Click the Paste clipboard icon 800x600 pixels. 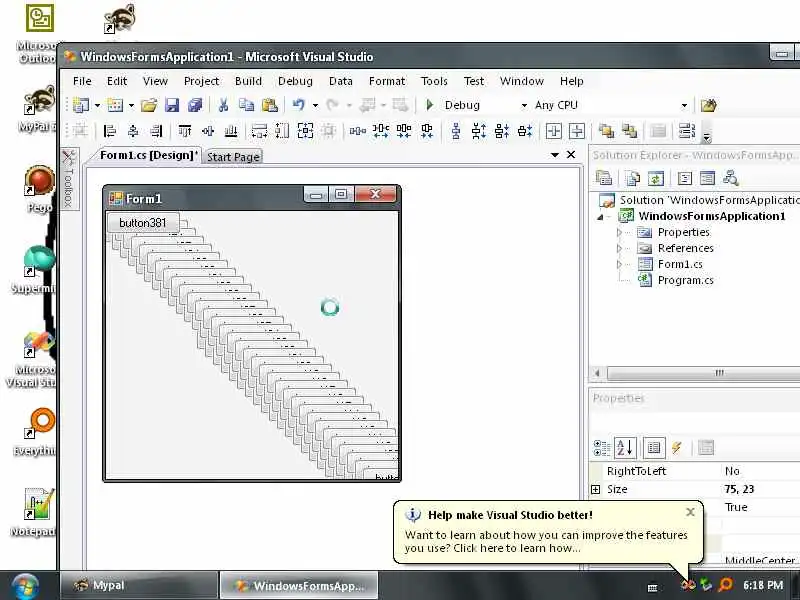point(269,105)
